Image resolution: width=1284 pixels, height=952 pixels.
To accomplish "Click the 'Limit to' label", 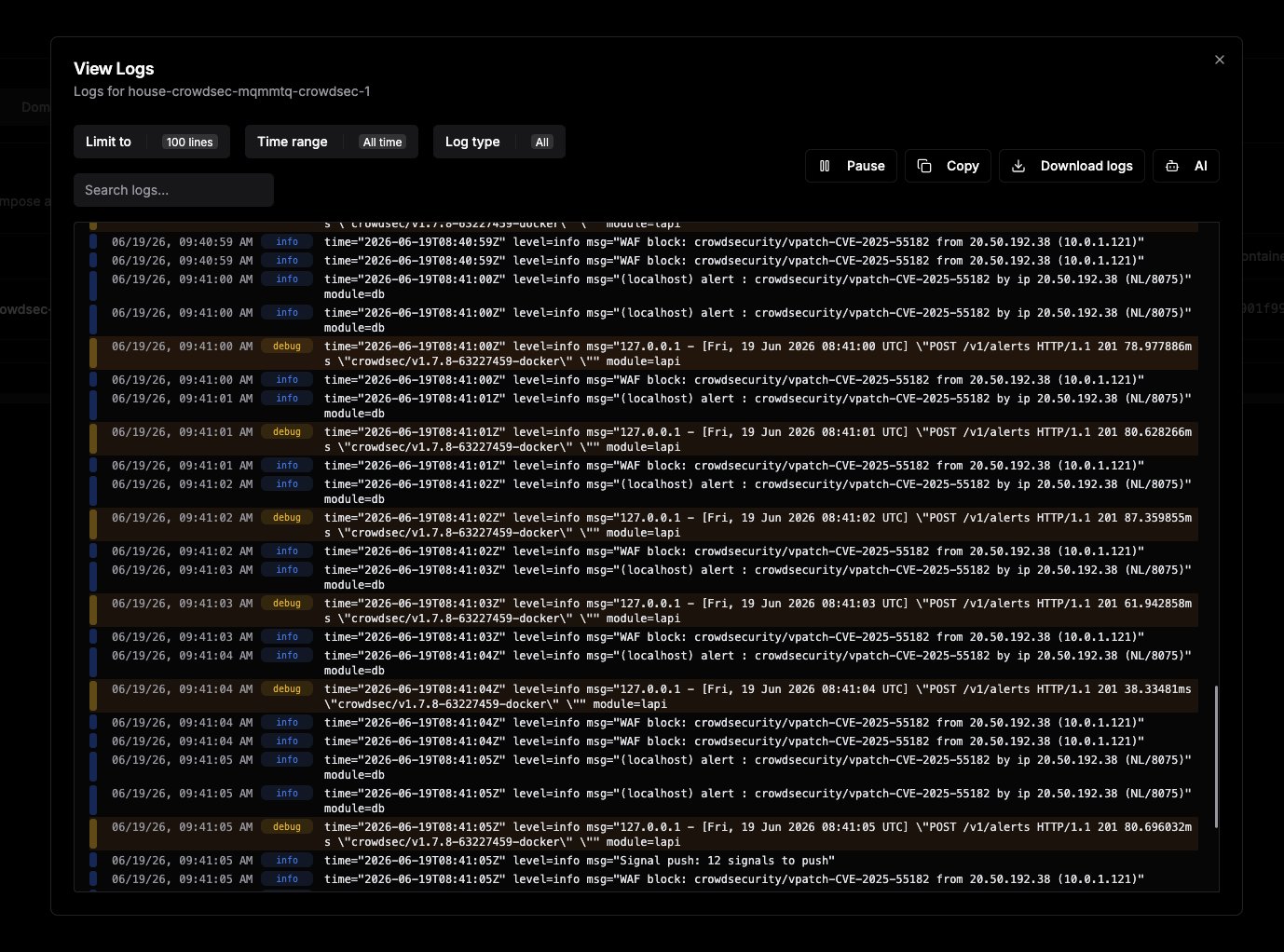I will (x=108, y=142).
